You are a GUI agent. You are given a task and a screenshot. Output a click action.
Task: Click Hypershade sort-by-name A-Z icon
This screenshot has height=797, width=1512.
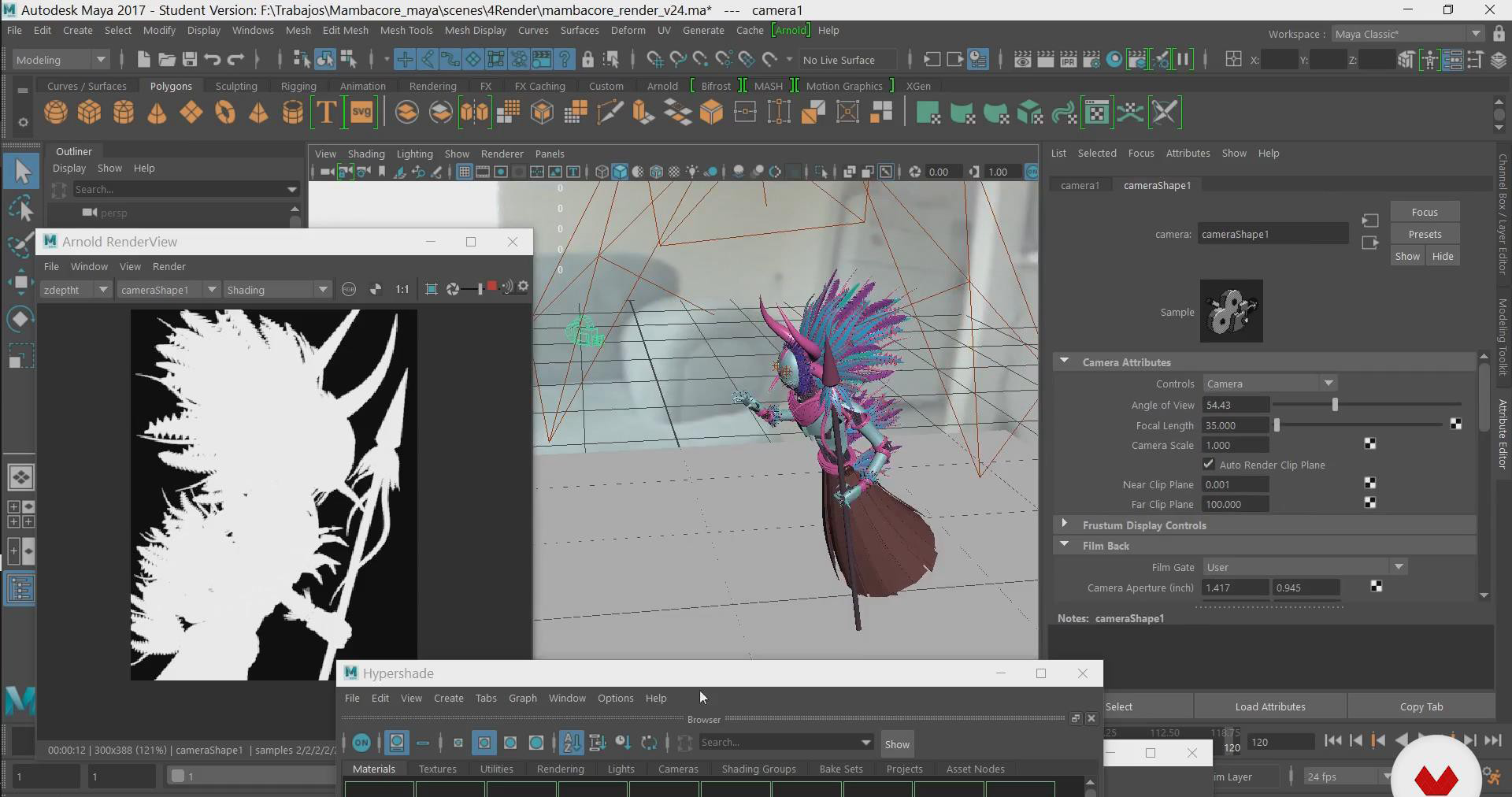point(573,742)
